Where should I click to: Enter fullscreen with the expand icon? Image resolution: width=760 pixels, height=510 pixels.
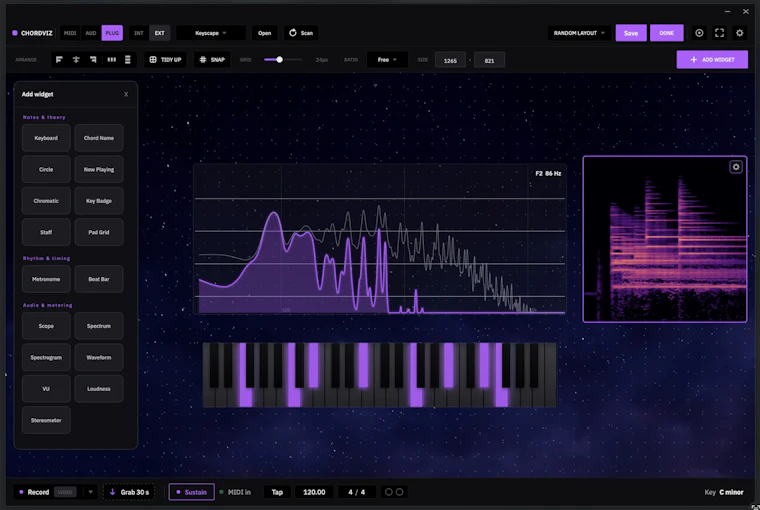pos(719,33)
